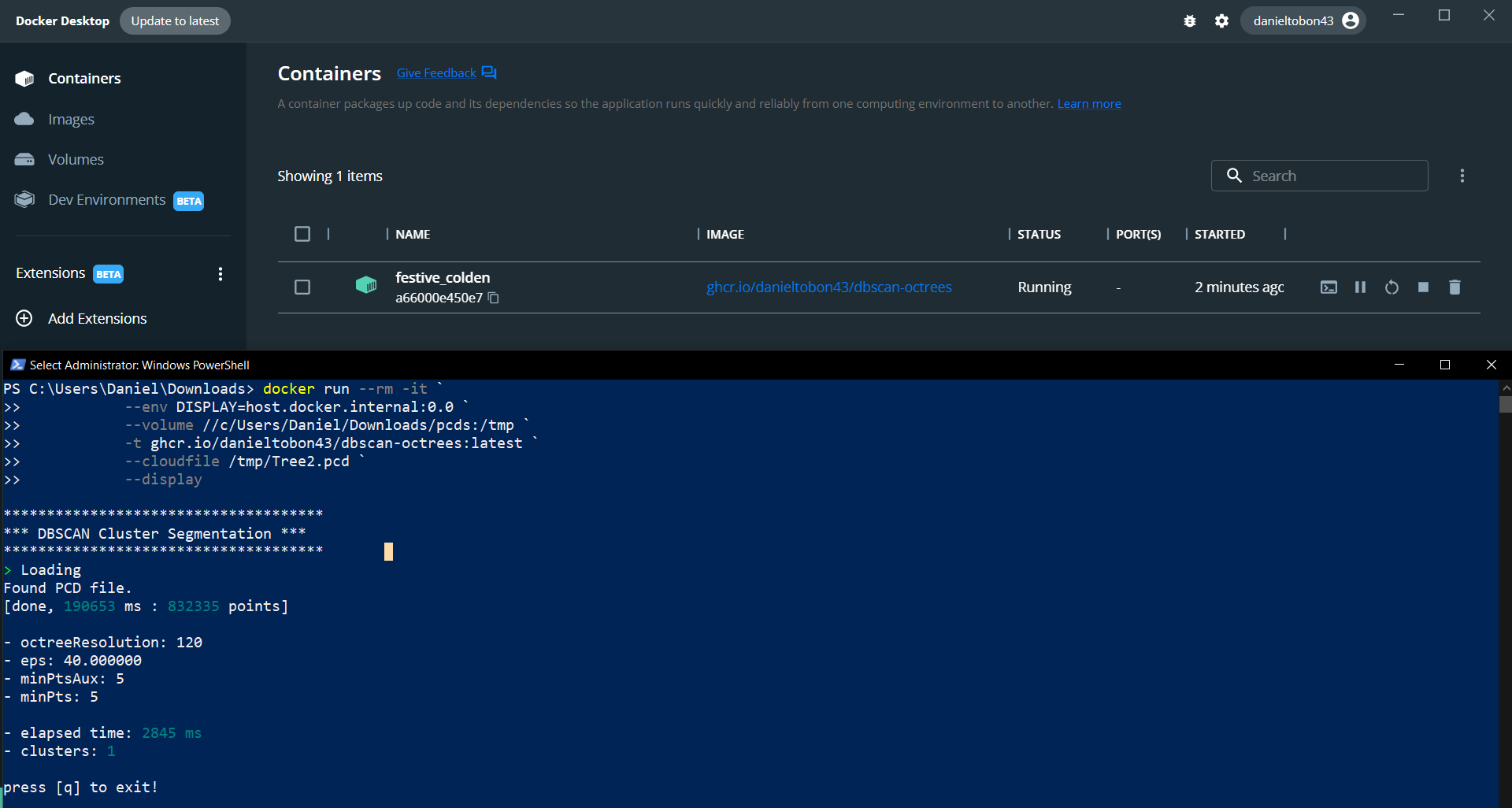Click PowerShell scrollbar up arrow

coord(1505,387)
